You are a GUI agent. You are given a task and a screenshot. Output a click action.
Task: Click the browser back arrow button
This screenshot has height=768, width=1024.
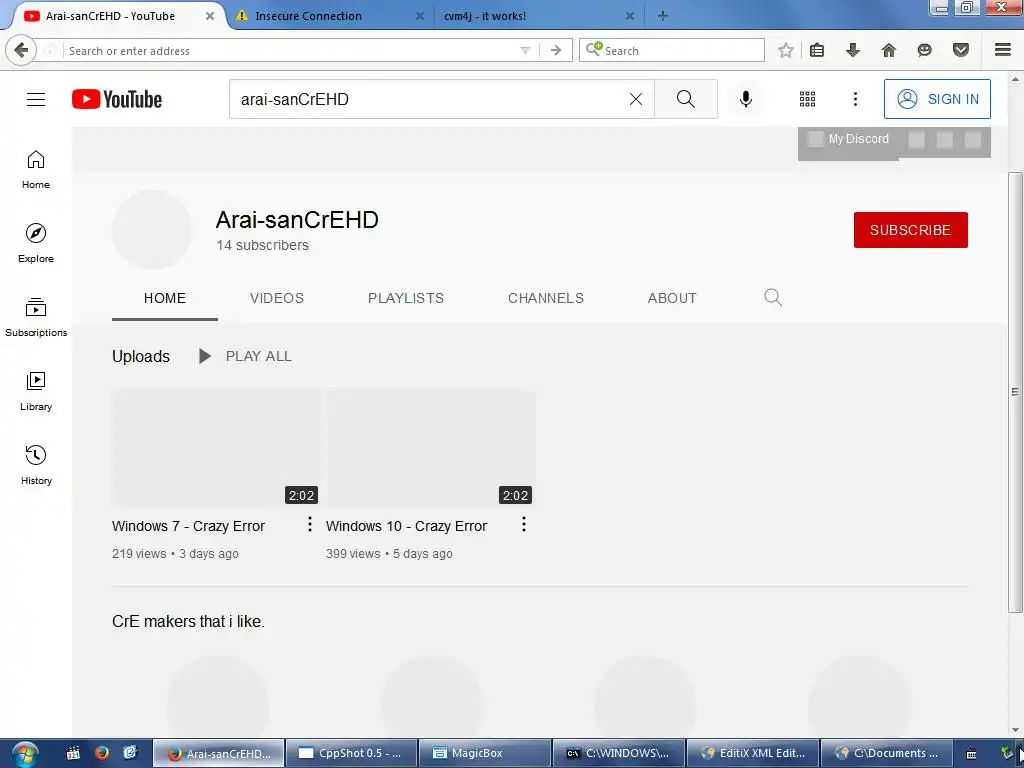21,50
